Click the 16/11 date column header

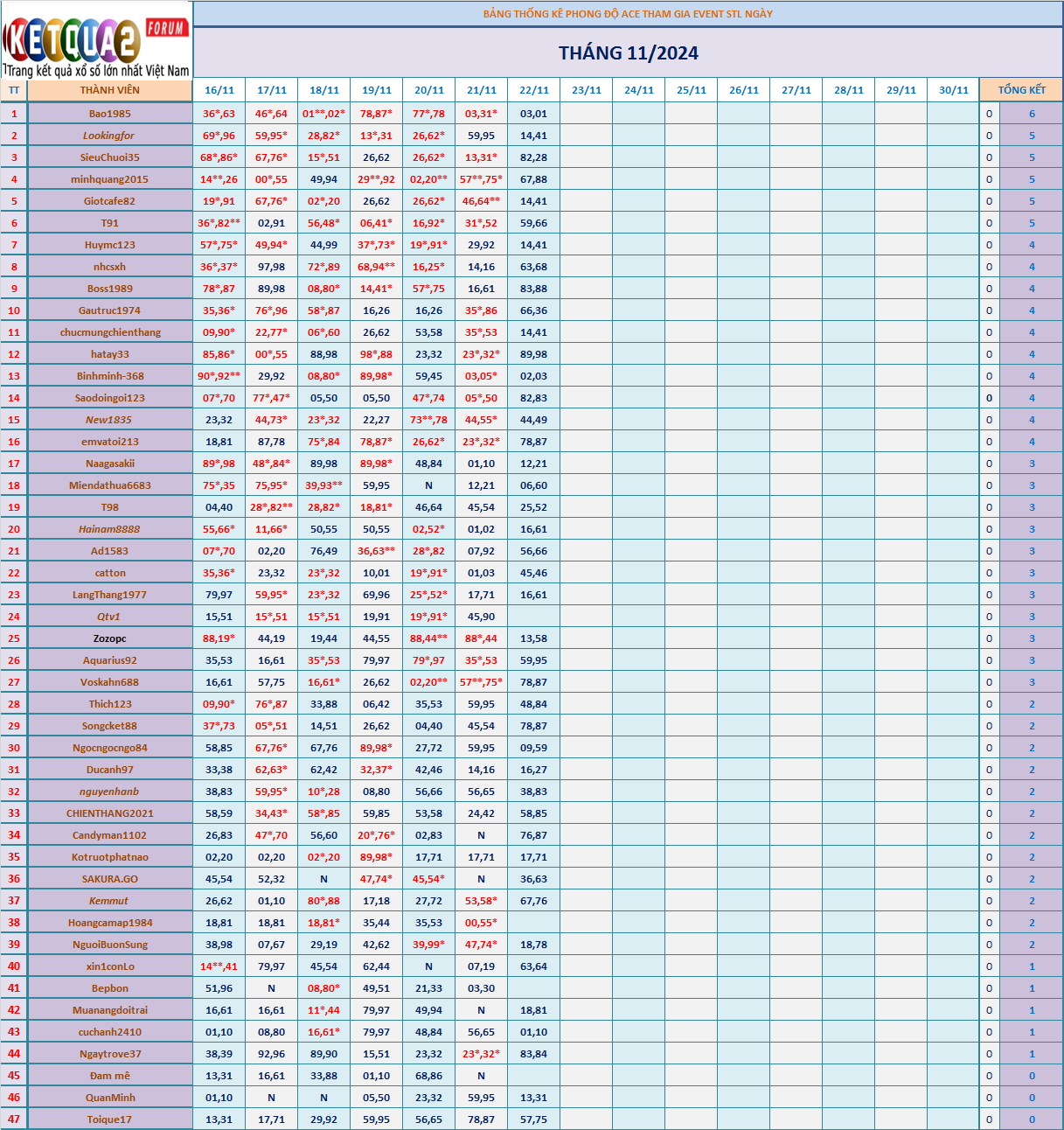[x=219, y=90]
